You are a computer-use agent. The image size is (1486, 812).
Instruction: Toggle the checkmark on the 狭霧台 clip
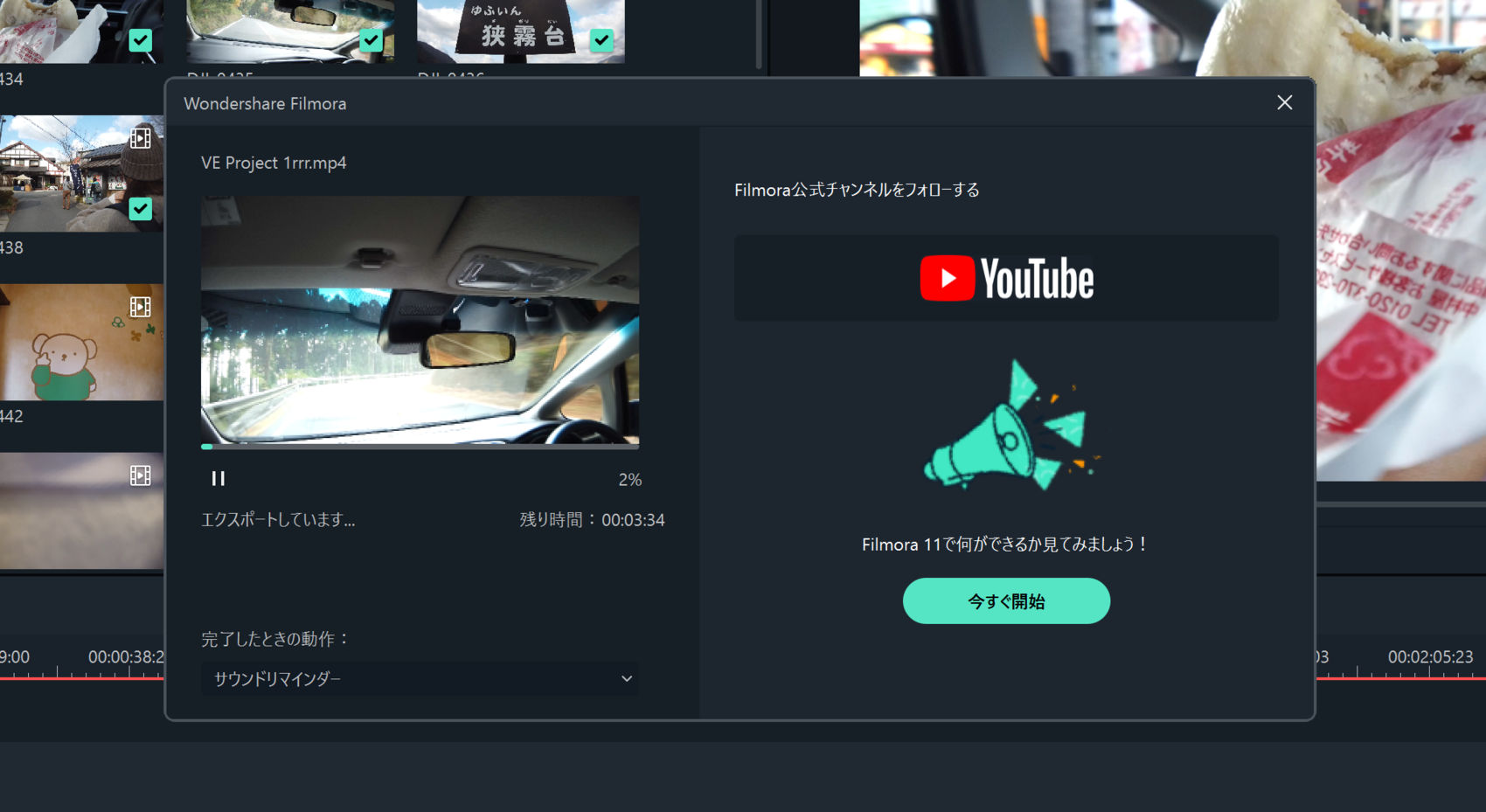(601, 40)
